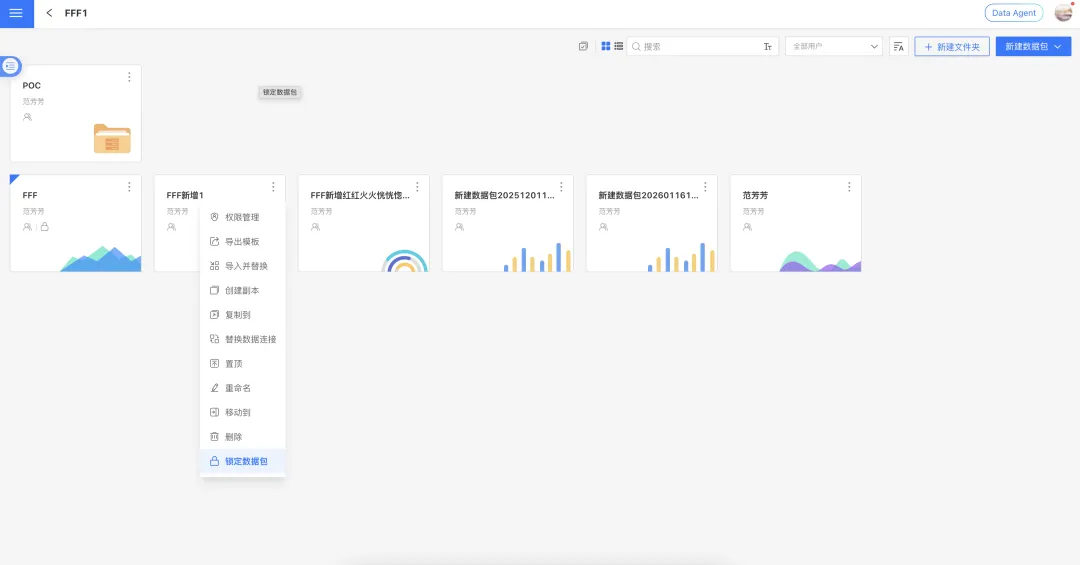Screen dimensions: 1080x565
Task: Open the Data Agent assistant
Action: [x=1013, y=13]
